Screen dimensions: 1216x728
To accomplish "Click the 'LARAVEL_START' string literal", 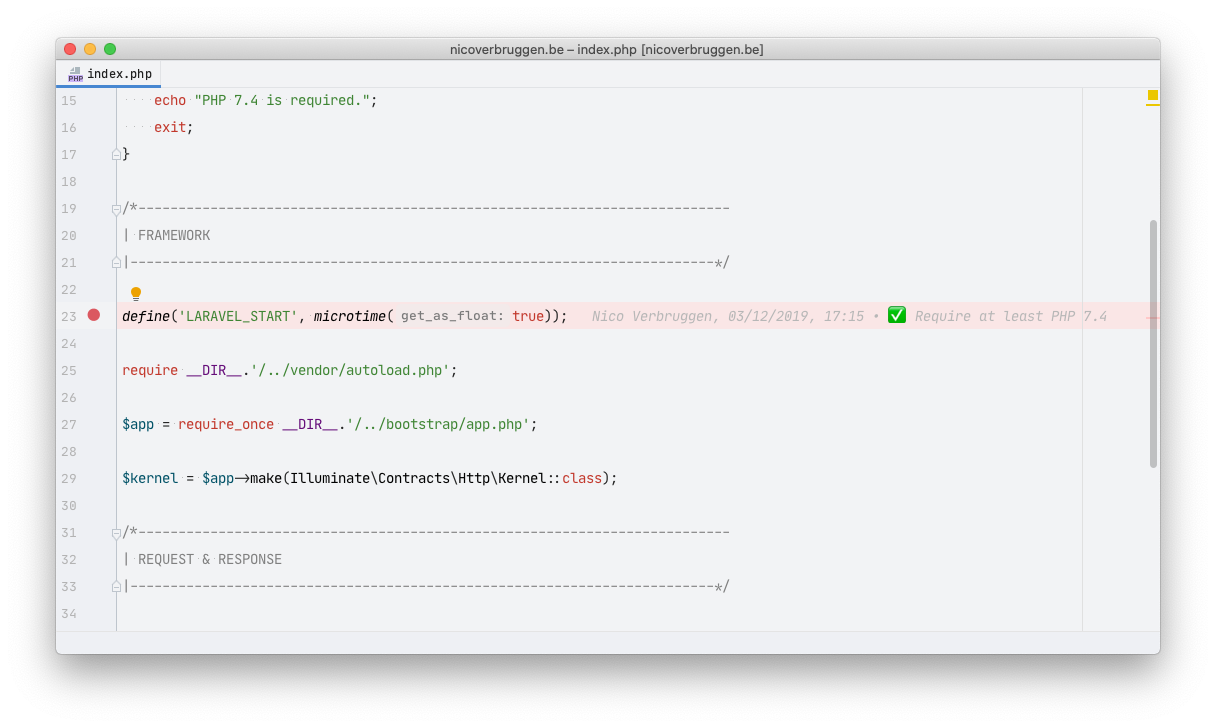I will (238, 316).
